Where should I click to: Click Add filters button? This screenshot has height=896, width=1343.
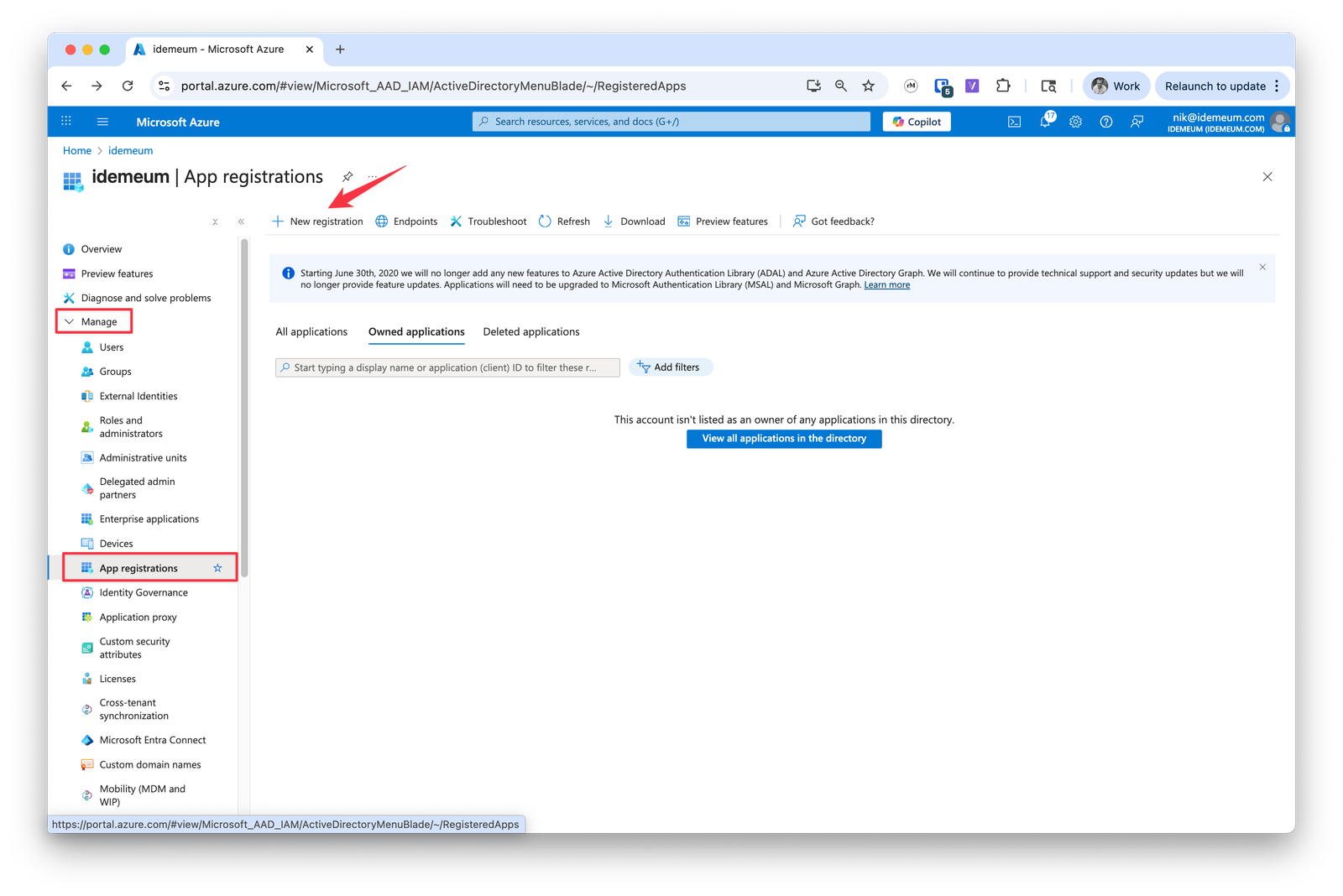point(670,367)
